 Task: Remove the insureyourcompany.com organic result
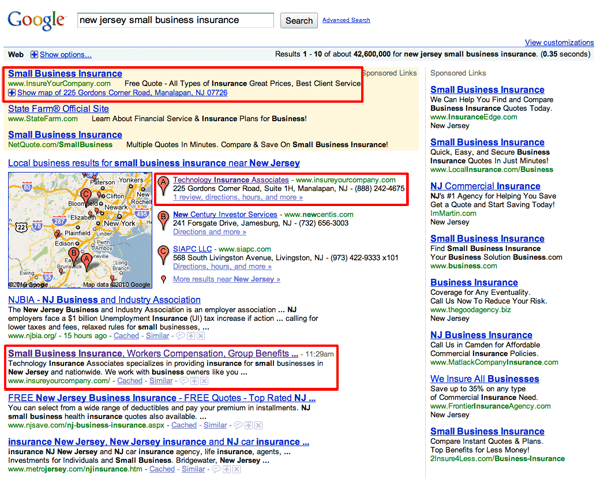point(204,381)
